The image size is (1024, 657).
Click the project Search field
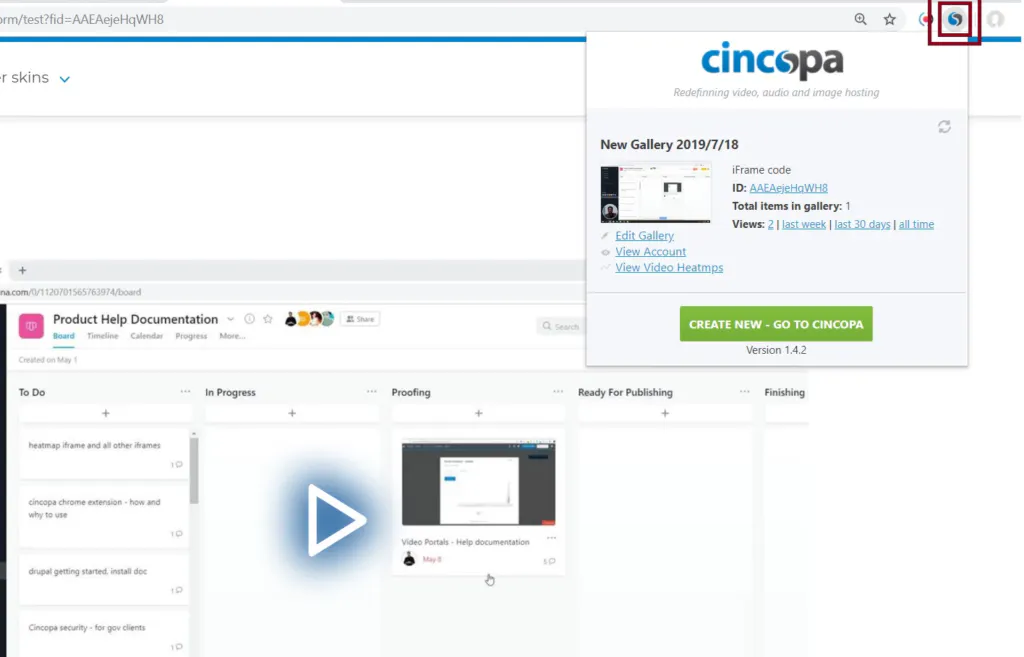click(562, 326)
